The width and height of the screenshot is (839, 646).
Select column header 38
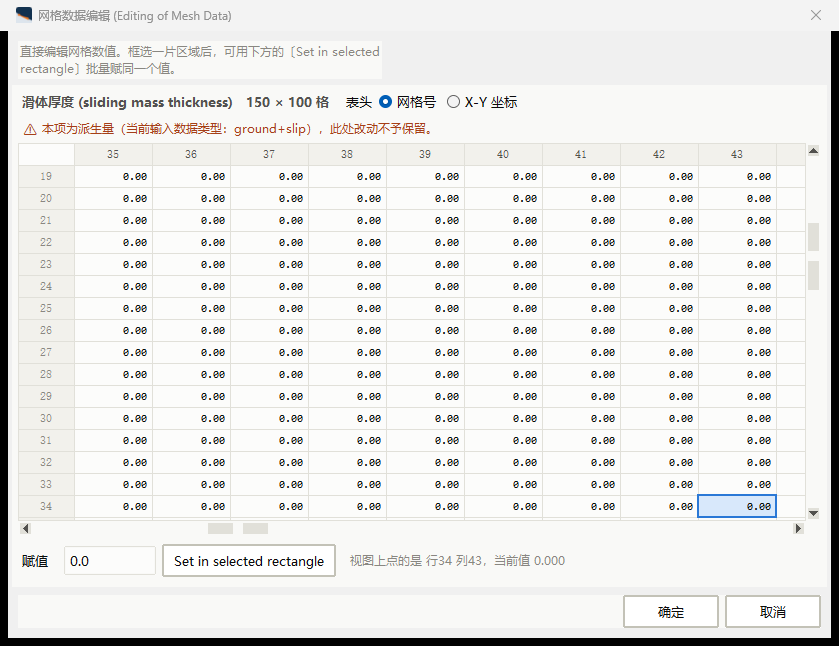click(347, 155)
